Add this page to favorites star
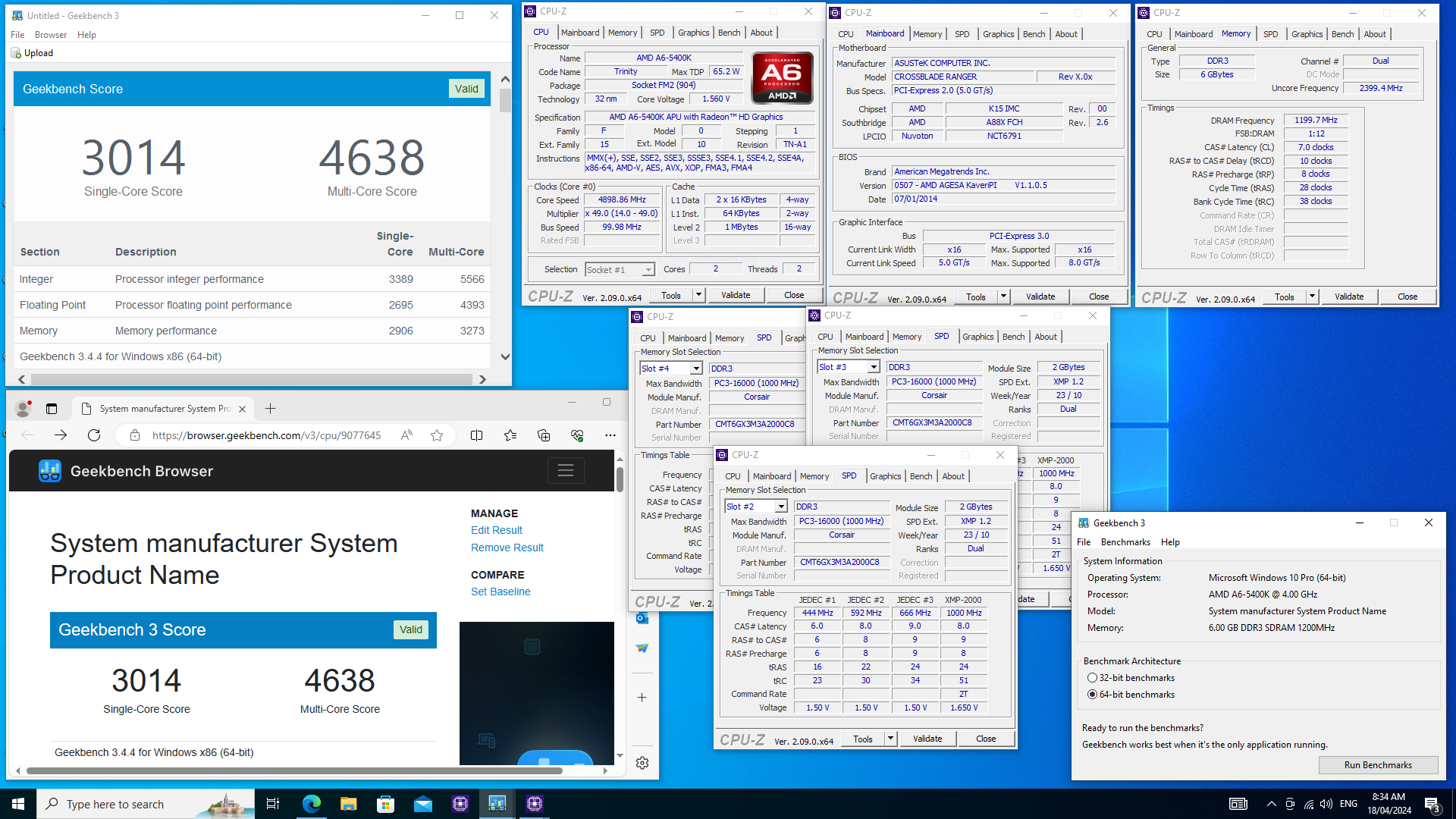Screen dimensions: 1456x819 437,435
